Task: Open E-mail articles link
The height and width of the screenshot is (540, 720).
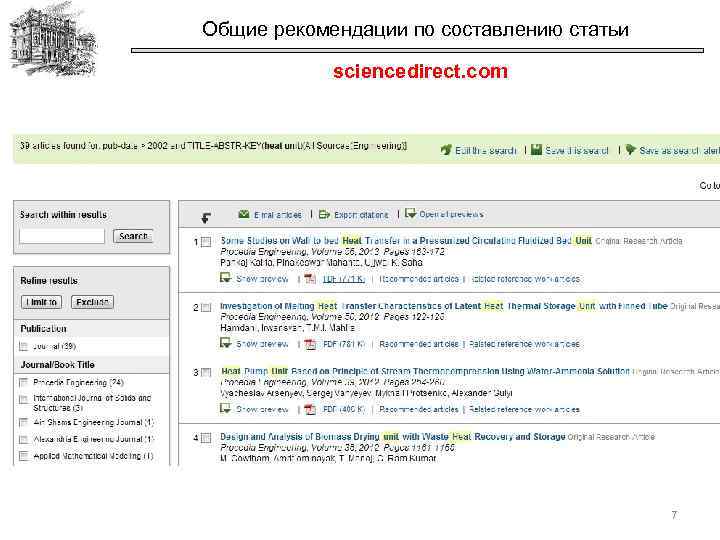Action: coord(278,215)
